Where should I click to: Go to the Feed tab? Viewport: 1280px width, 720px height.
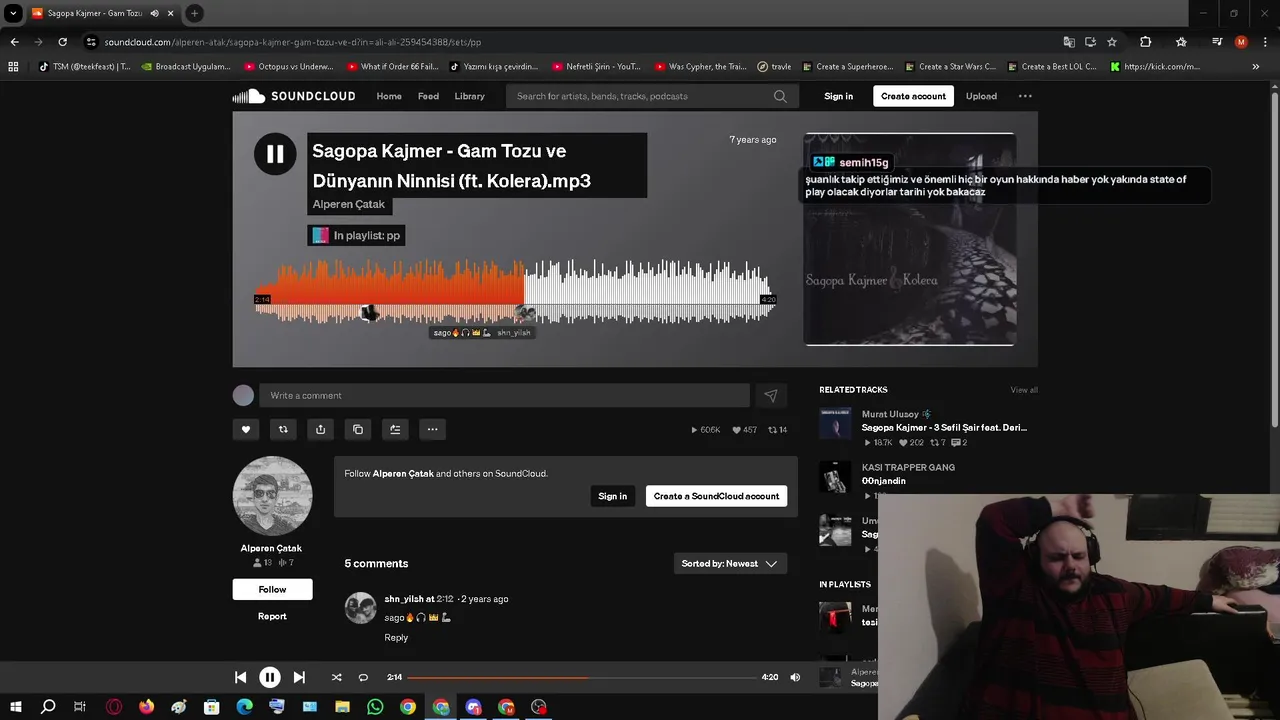428,96
